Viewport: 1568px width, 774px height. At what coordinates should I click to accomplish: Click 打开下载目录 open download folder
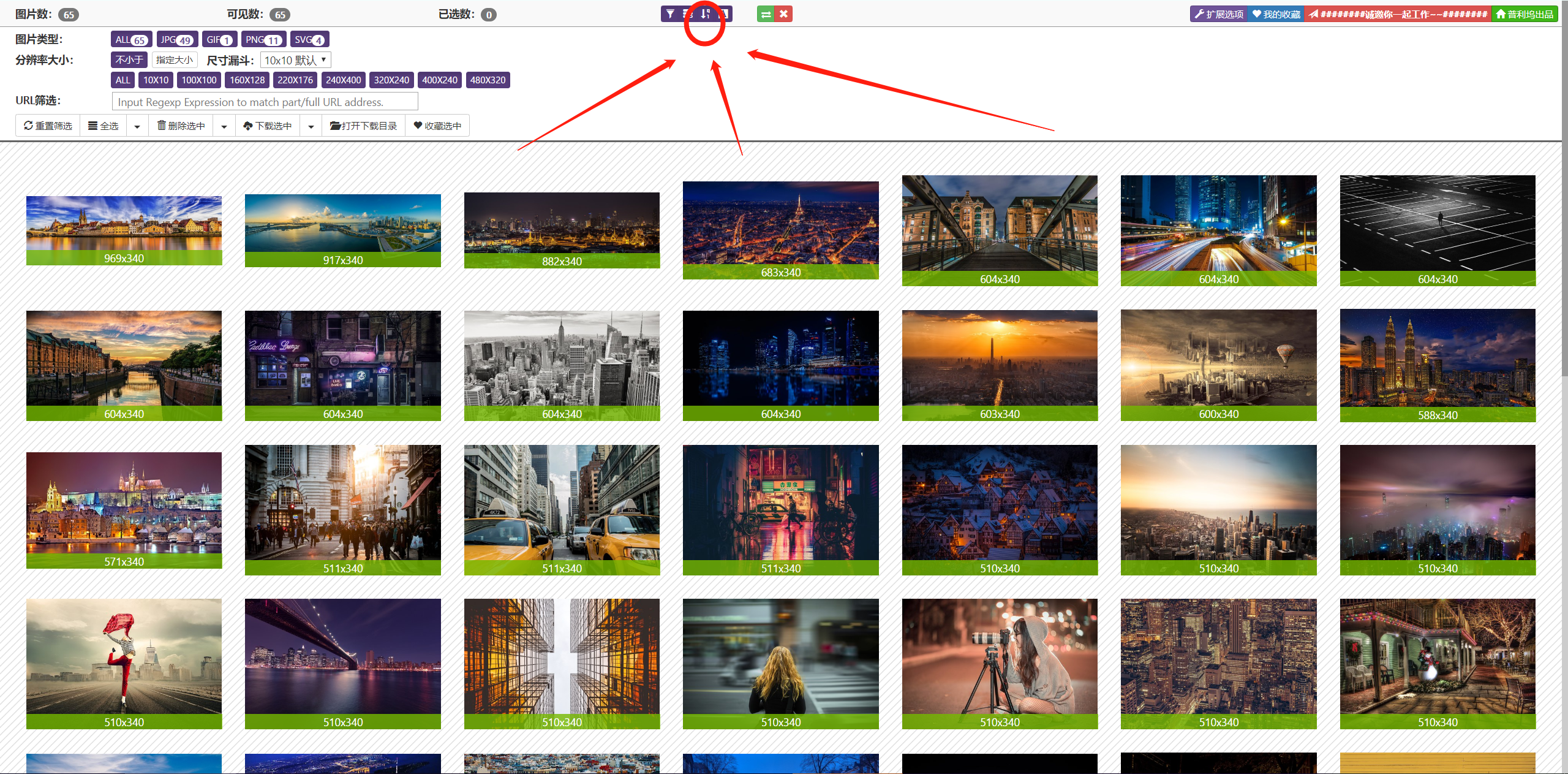pos(364,126)
